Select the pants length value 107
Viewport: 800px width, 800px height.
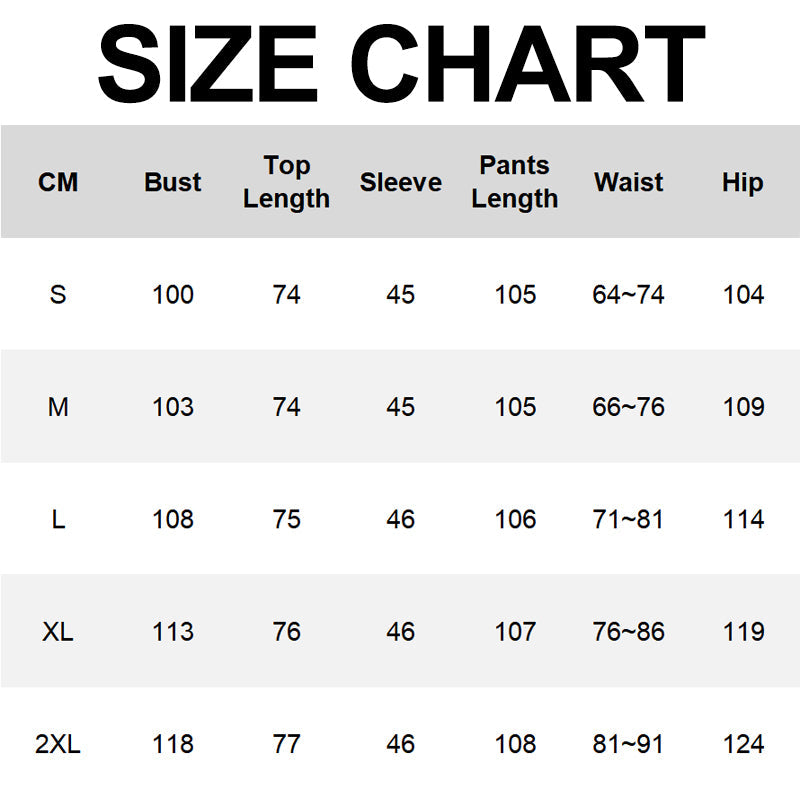[x=515, y=632]
